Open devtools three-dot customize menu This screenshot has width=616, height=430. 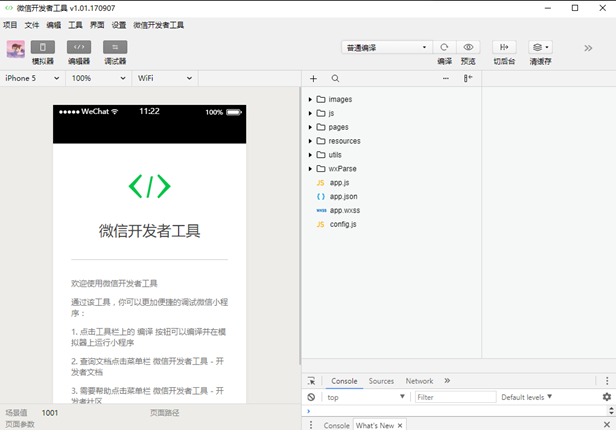[x=607, y=381]
